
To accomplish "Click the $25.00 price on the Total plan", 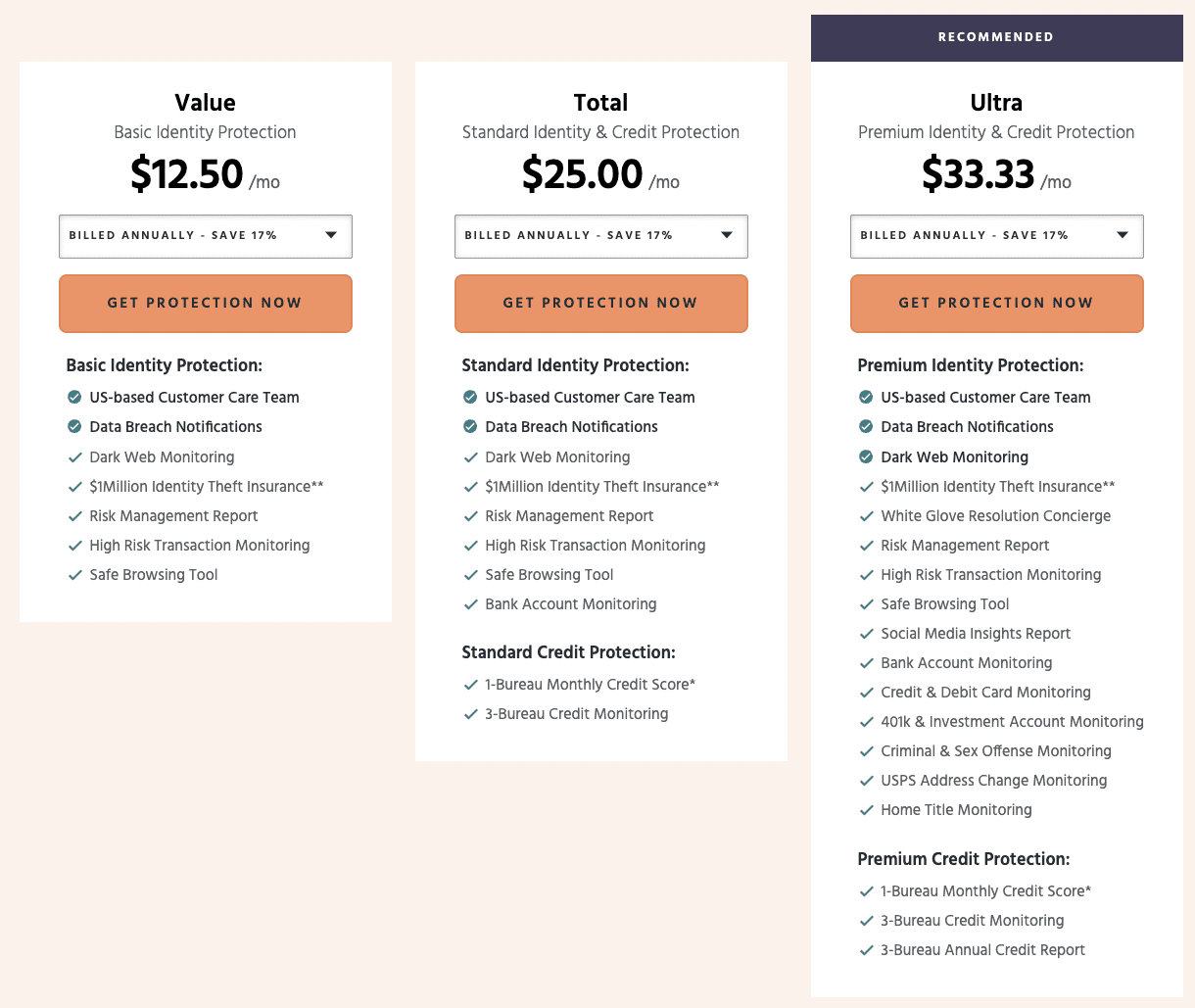I will (x=582, y=174).
